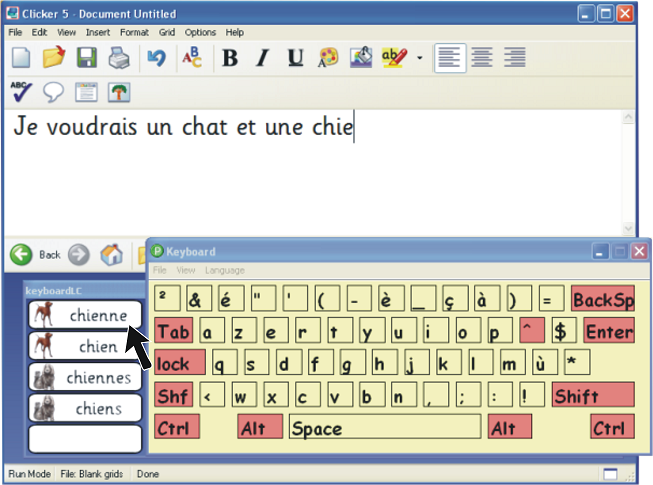Click the highlighter pen icon
This screenshot has width=653, height=485.
pos(394,57)
